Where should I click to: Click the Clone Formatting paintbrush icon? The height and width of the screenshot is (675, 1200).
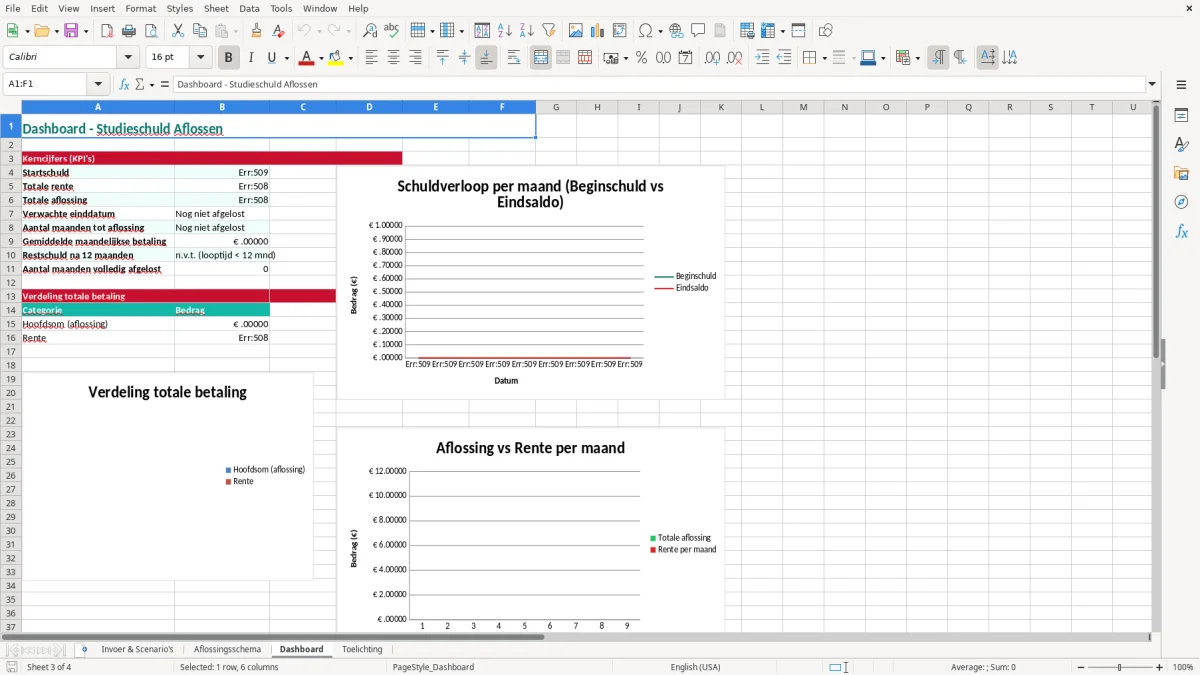(256, 31)
